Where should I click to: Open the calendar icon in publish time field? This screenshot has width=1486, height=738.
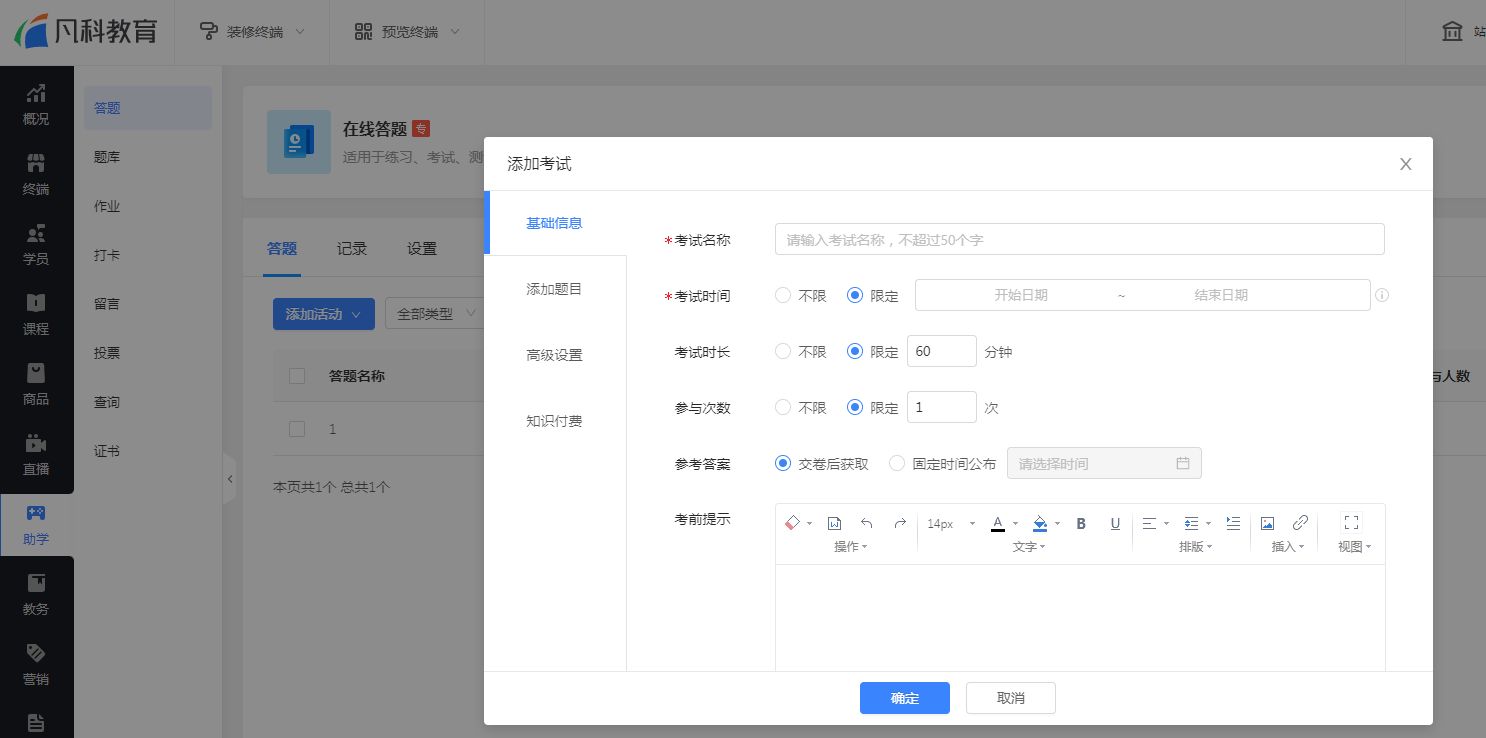pyautogui.click(x=1183, y=464)
